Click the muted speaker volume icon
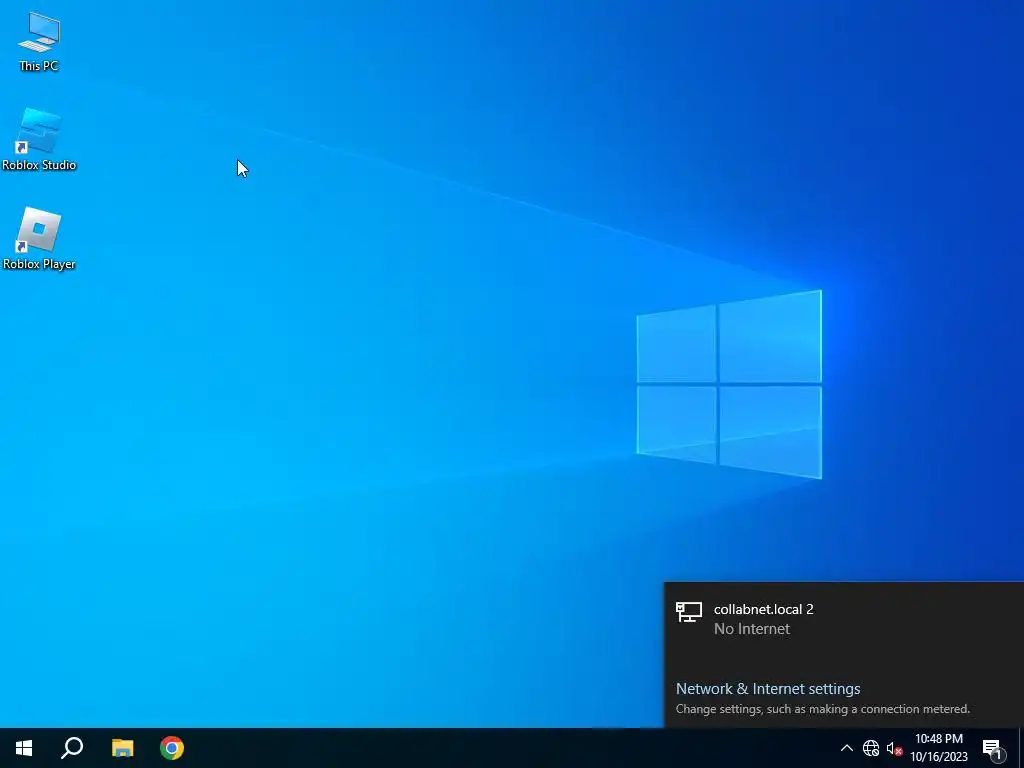Viewport: 1024px width, 768px height. 893,748
